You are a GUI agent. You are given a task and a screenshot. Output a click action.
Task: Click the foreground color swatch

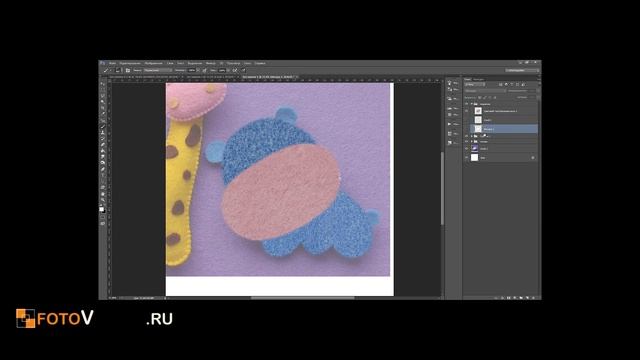coord(101,208)
